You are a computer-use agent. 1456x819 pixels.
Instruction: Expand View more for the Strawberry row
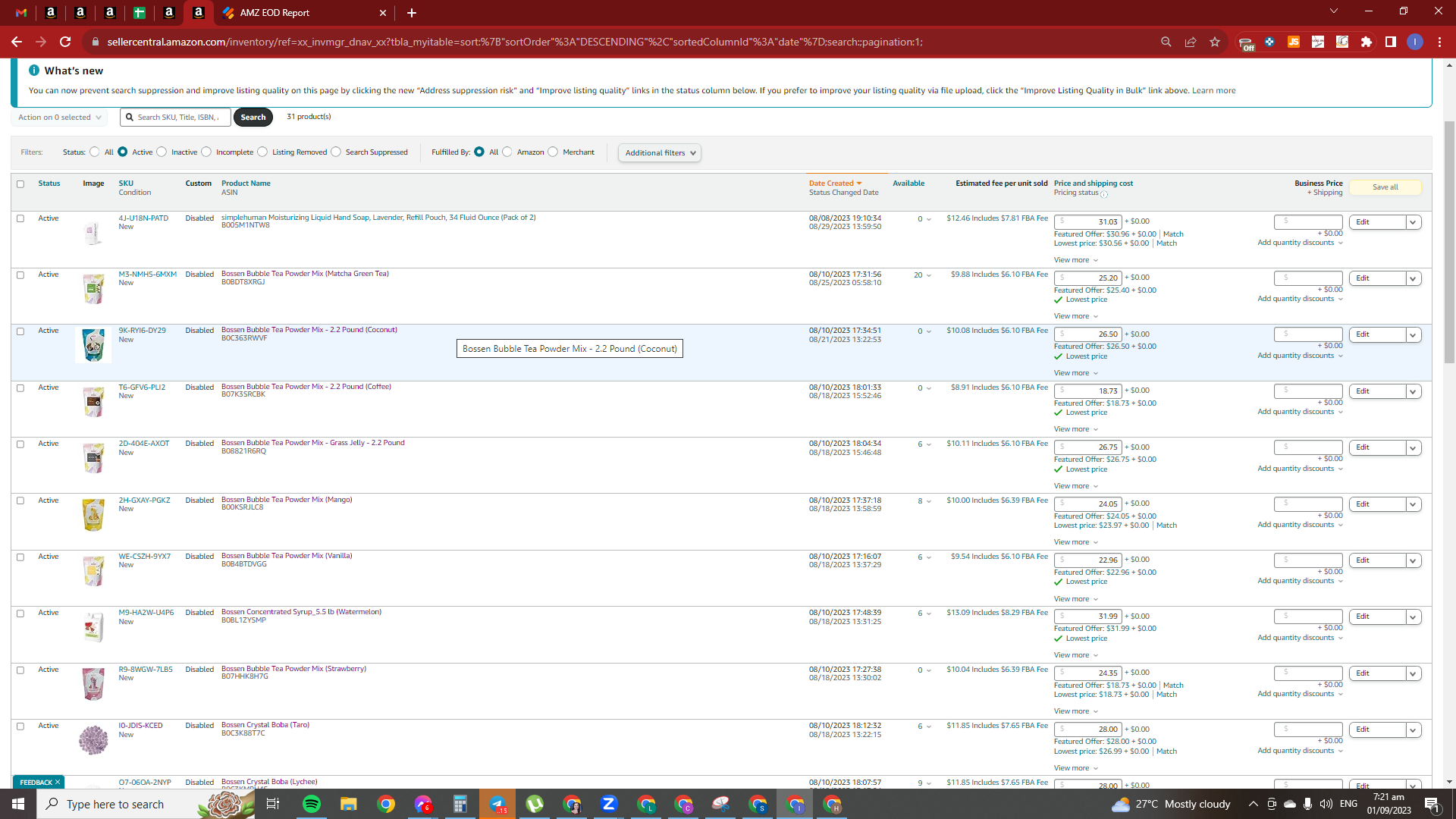tap(1076, 711)
